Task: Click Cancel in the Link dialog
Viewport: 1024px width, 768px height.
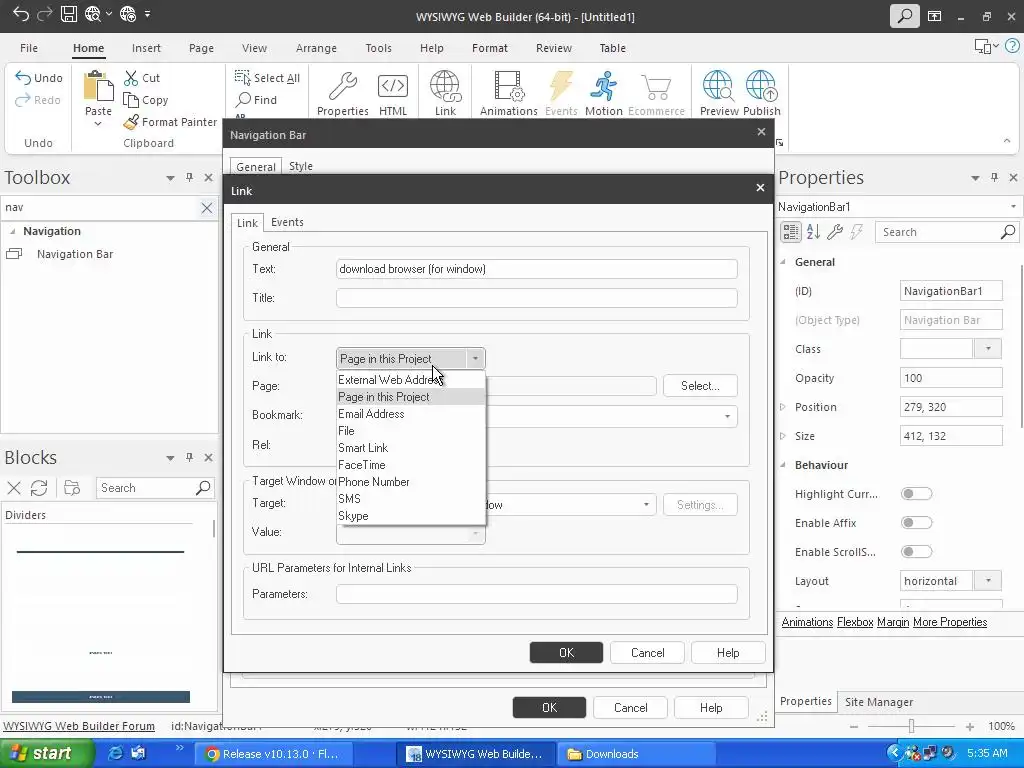Action: pos(647,652)
